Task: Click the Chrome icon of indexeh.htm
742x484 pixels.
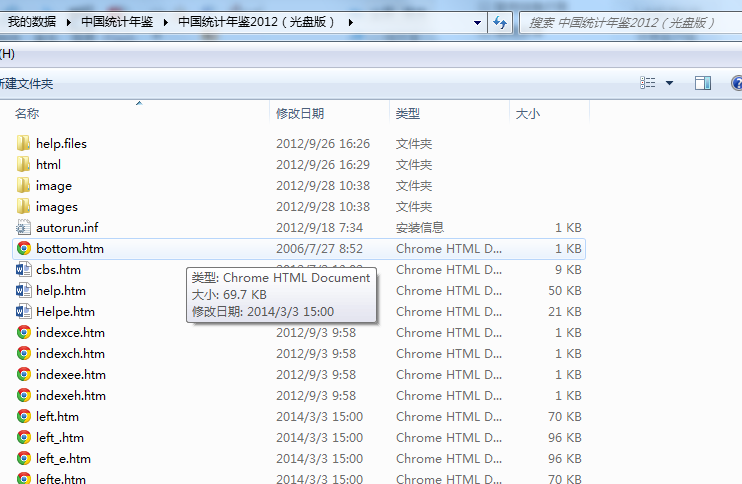Action: (24, 396)
